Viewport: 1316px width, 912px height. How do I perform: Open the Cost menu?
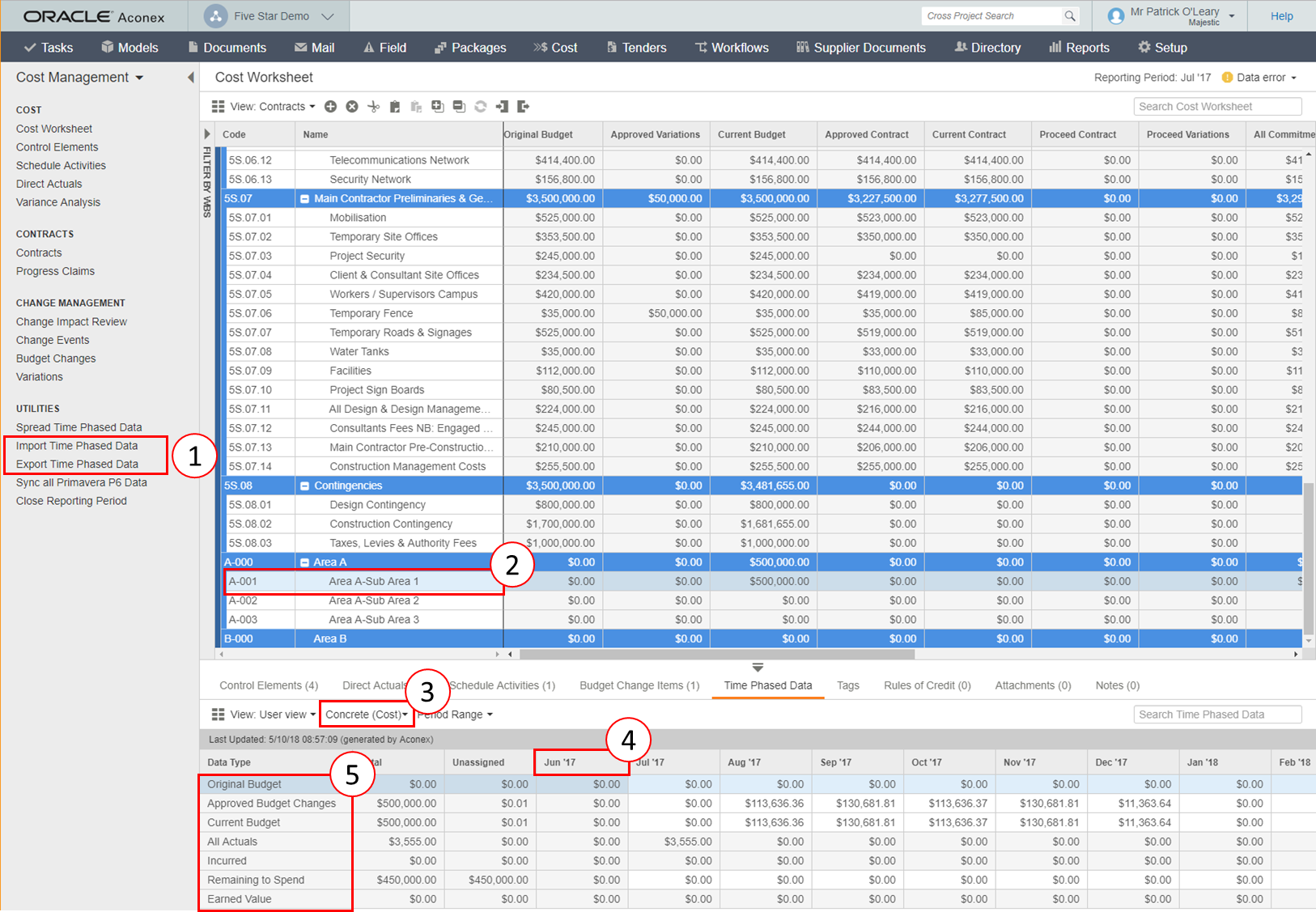click(555, 48)
